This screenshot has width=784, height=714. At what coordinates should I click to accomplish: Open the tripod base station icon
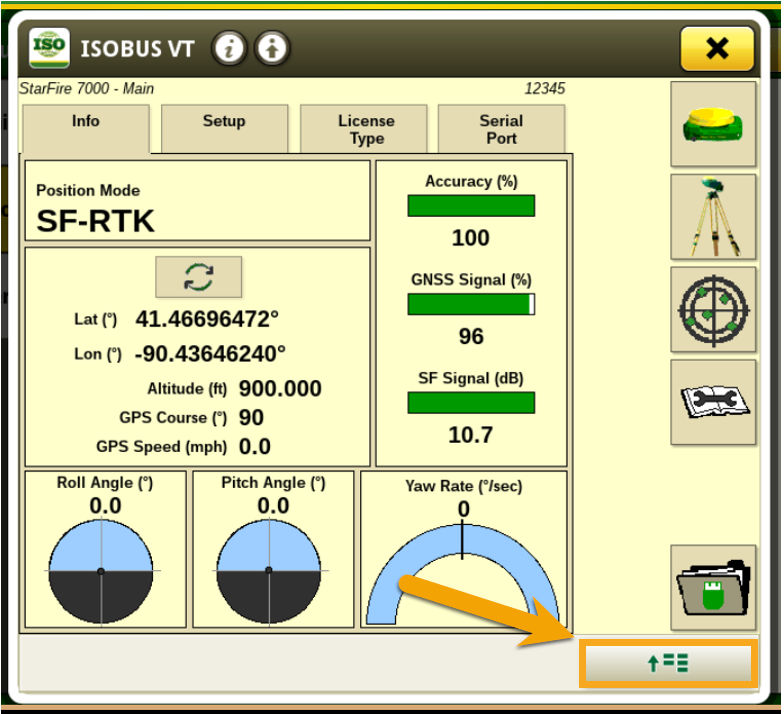tap(713, 216)
